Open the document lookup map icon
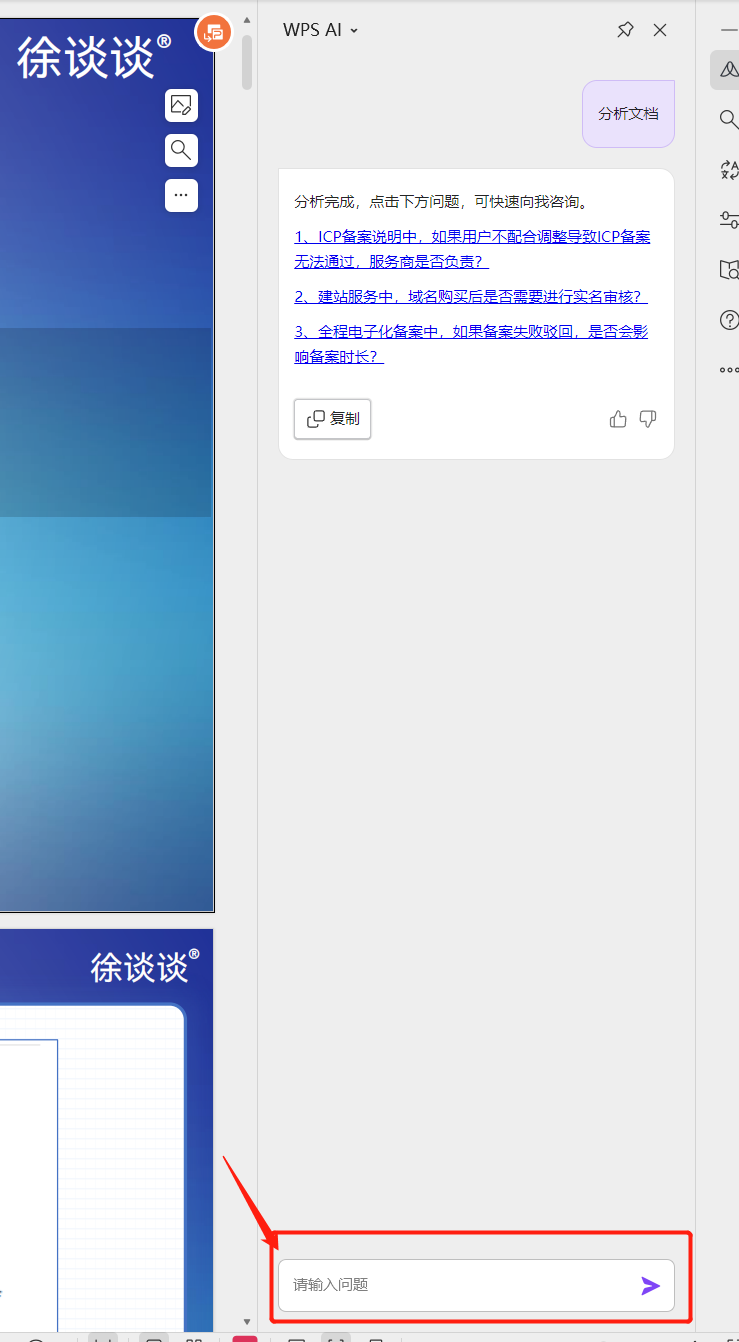739x1342 pixels. pos(728,270)
